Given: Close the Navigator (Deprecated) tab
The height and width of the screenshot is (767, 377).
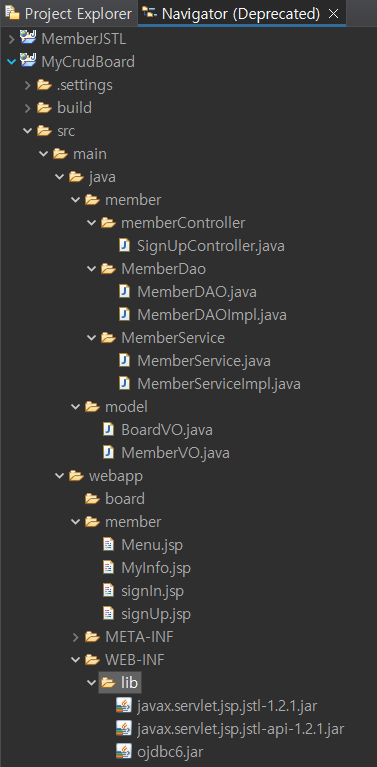Looking at the screenshot, I should (x=333, y=14).
